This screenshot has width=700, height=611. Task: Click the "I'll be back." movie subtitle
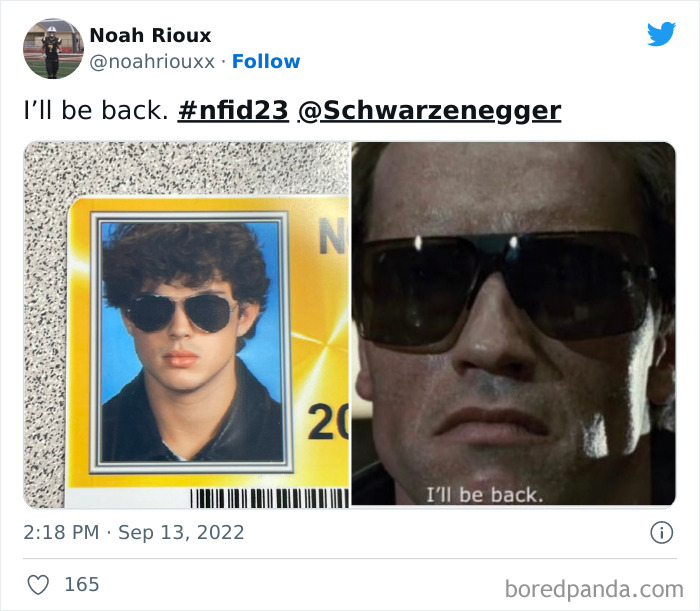(x=484, y=495)
